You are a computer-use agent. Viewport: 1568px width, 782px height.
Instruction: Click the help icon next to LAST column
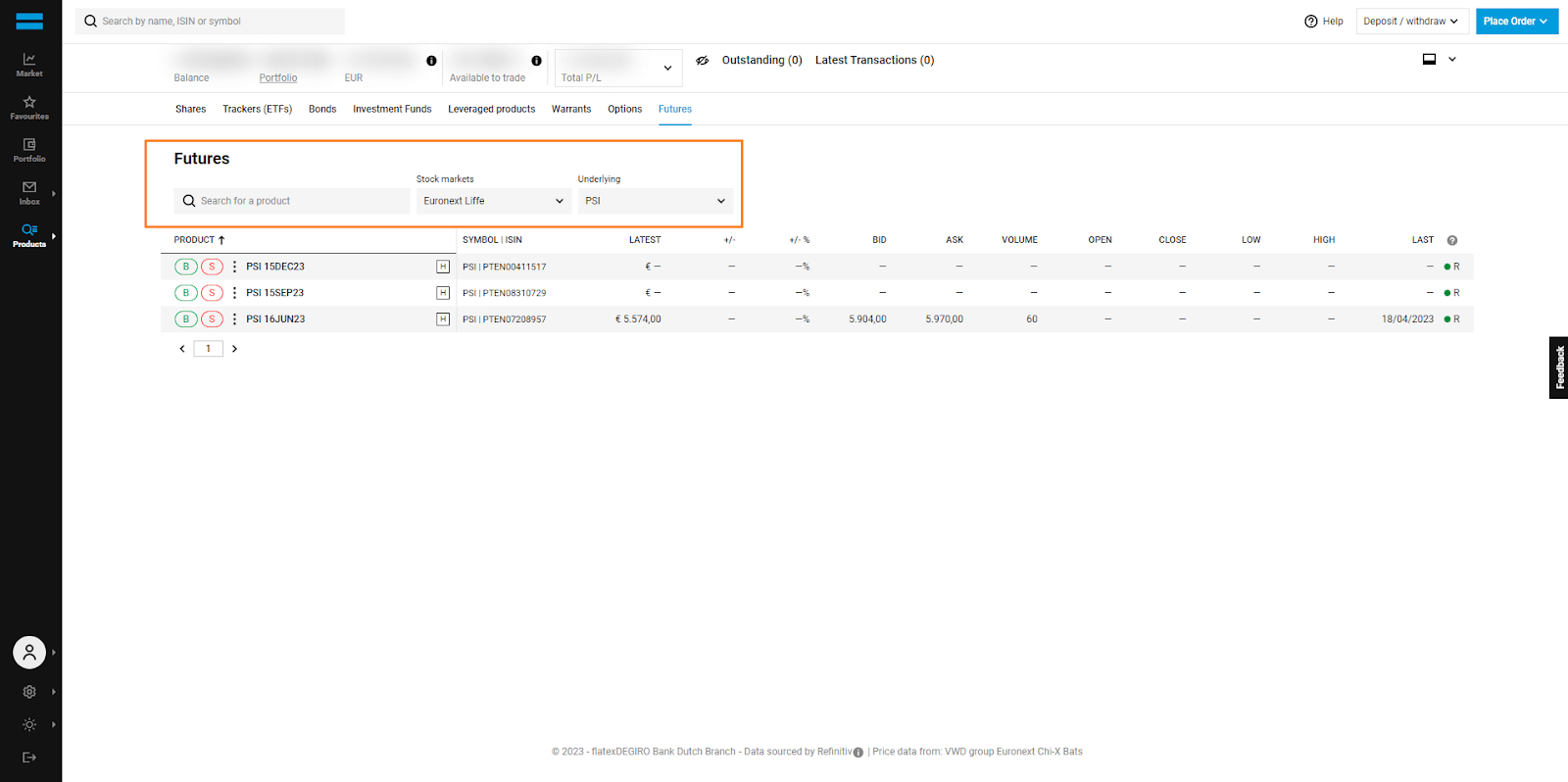1452,240
